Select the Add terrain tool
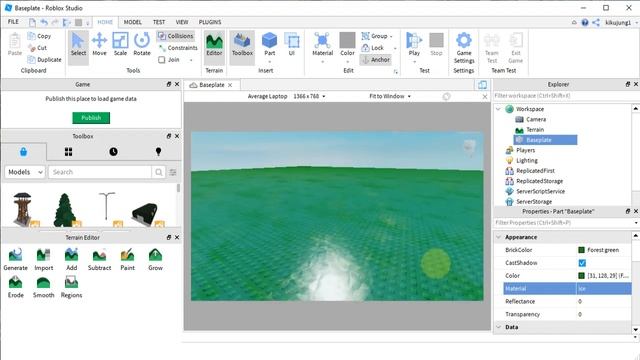 tap(71, 260)
